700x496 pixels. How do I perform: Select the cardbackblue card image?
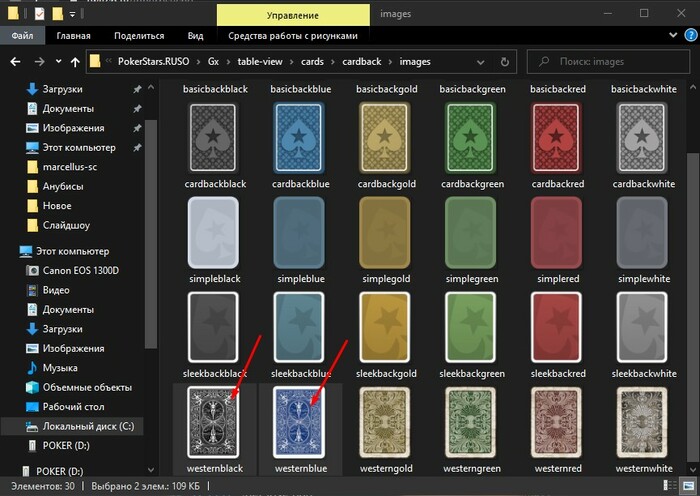299,138
